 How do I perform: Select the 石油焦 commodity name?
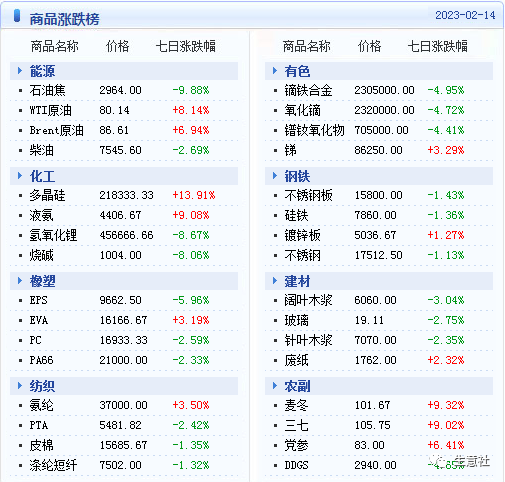pos(47,90)
